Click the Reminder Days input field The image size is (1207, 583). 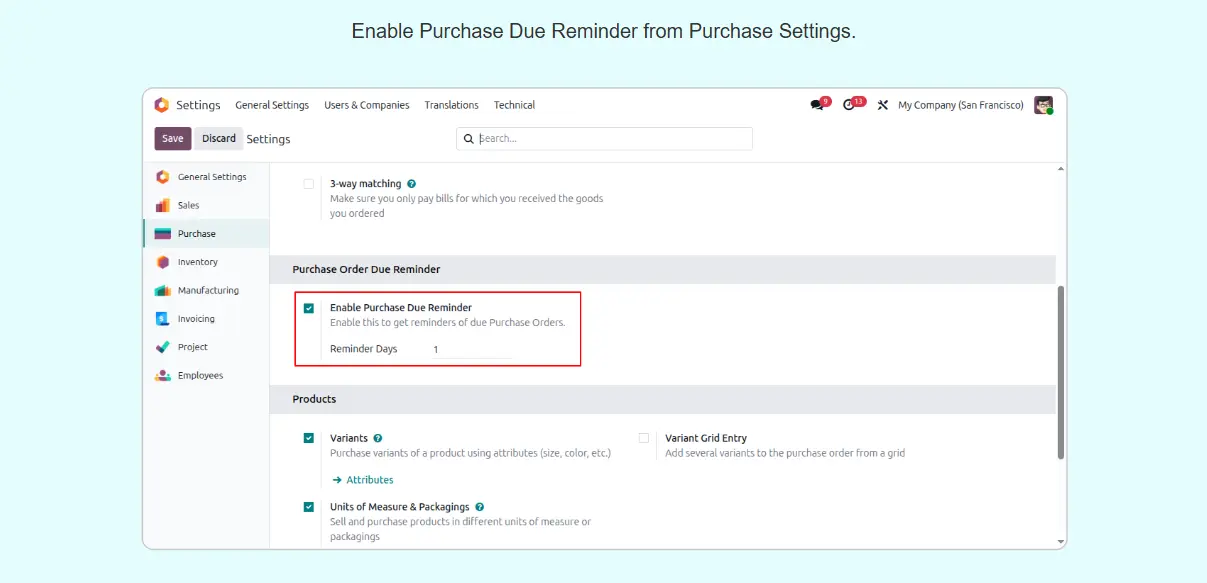(470, 349)
